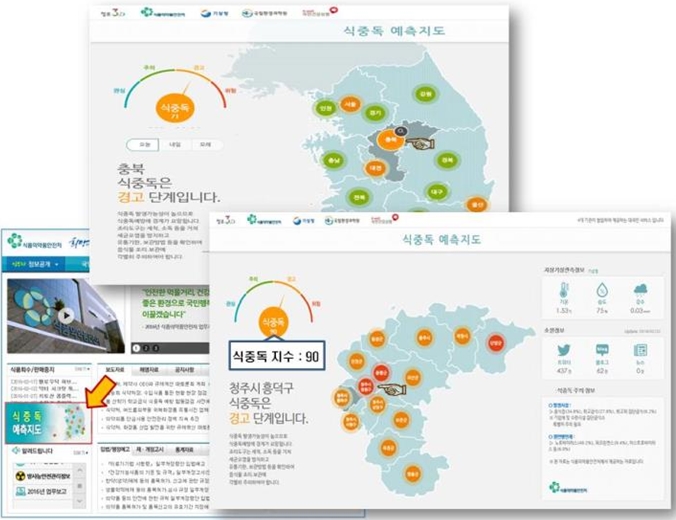The height and width of the screenshot is (520, 676).
Task: Select the 오늘 (today) forecast toggle
Action: [x=144, y=143]
